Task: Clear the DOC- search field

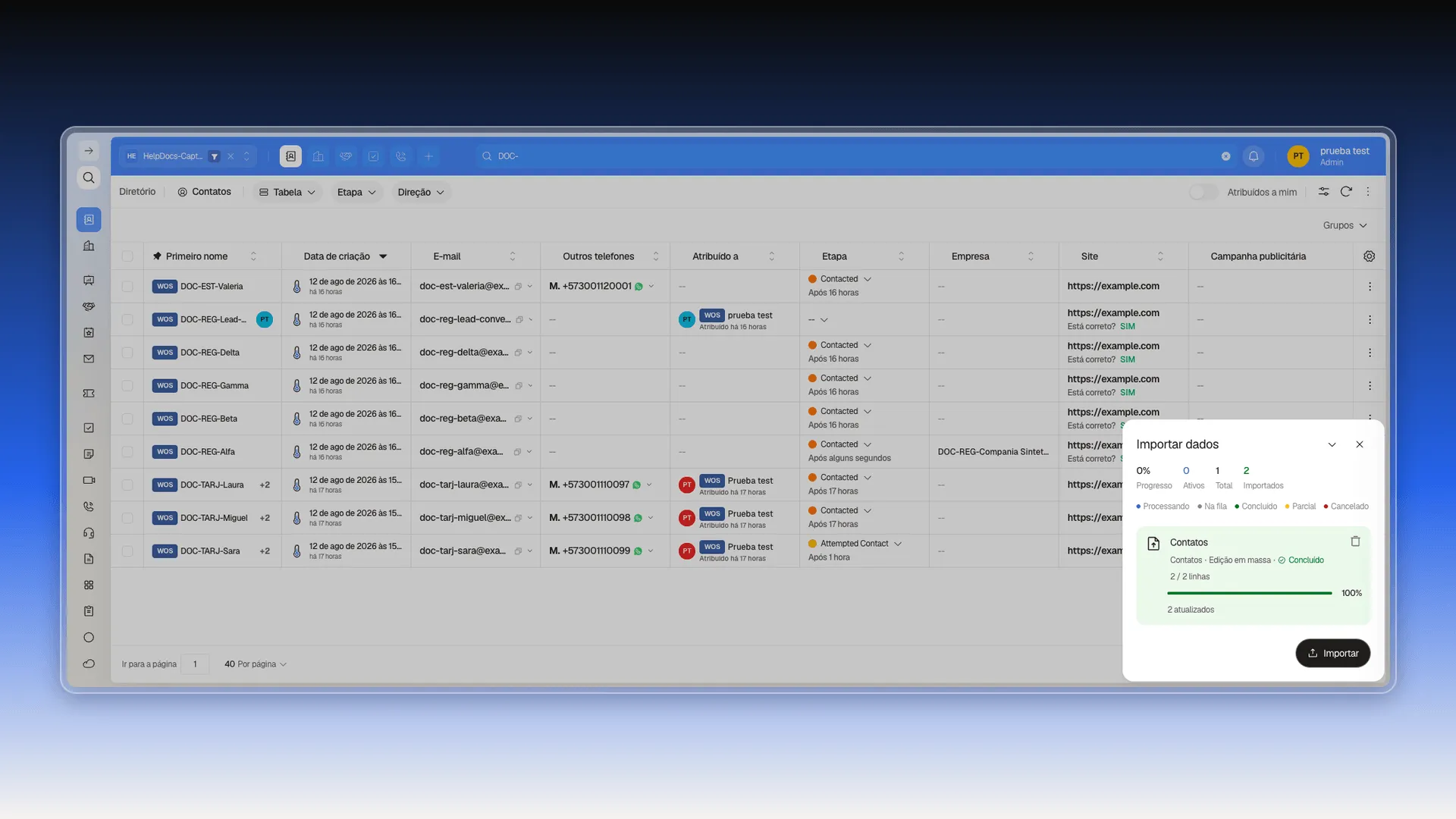Action: coord(1225,156)
